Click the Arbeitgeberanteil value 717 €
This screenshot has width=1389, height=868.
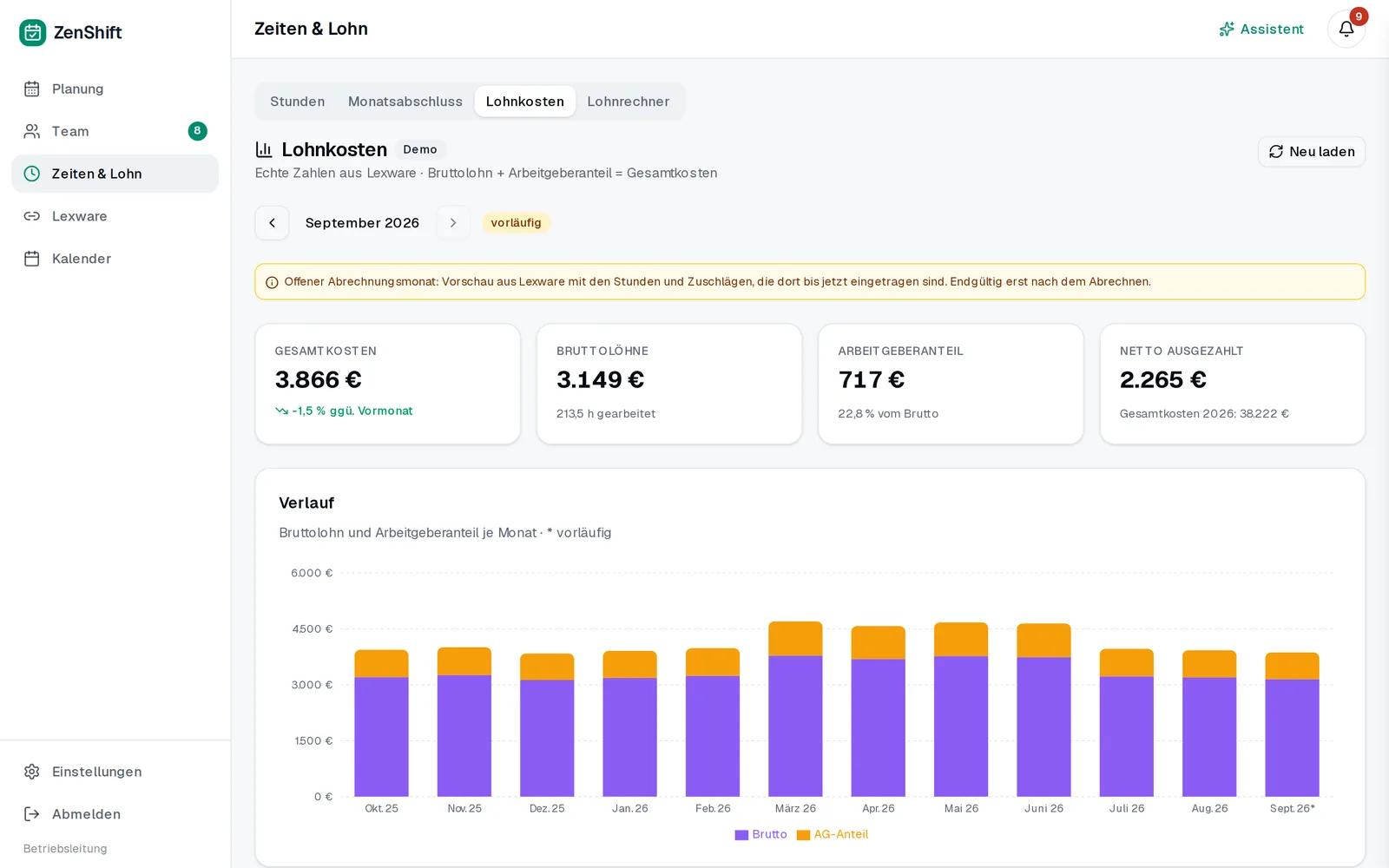click(872, 380)
